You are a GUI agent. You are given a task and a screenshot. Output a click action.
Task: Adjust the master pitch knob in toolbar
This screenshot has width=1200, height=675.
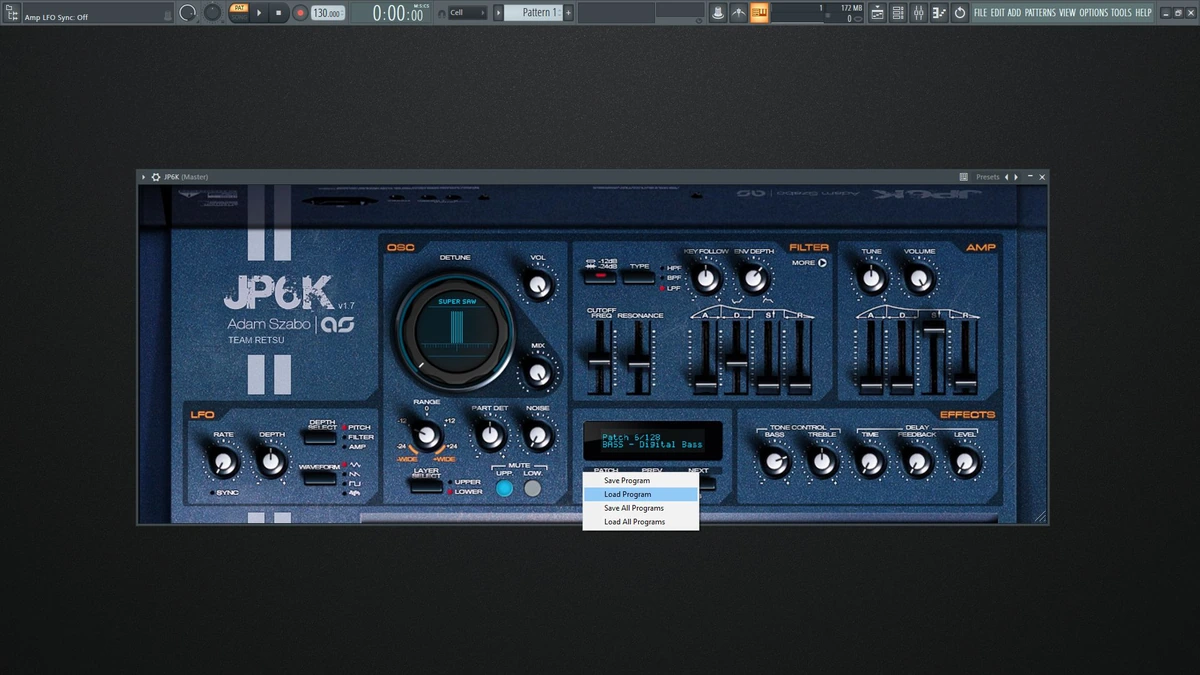pos(213,13)
